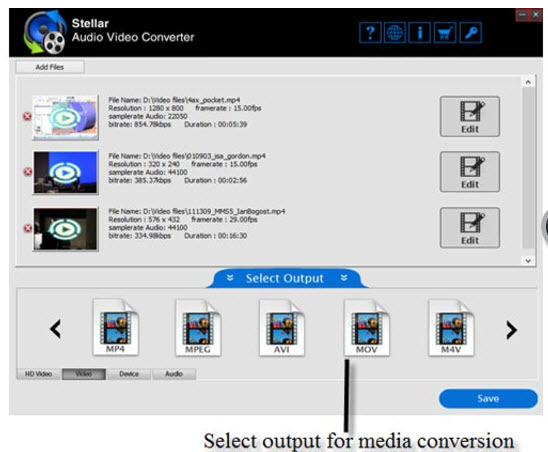Remove 111309_MMS5_IanBogost.mp4 with red X

pos(28,228)
